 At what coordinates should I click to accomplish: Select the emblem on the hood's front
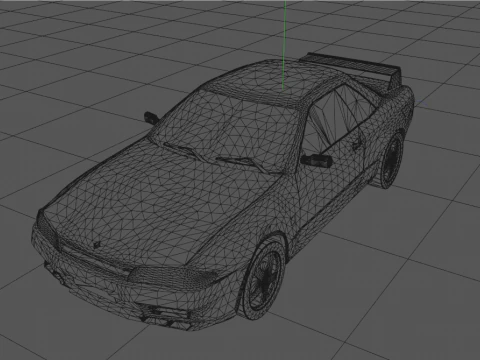click(96, 245)
